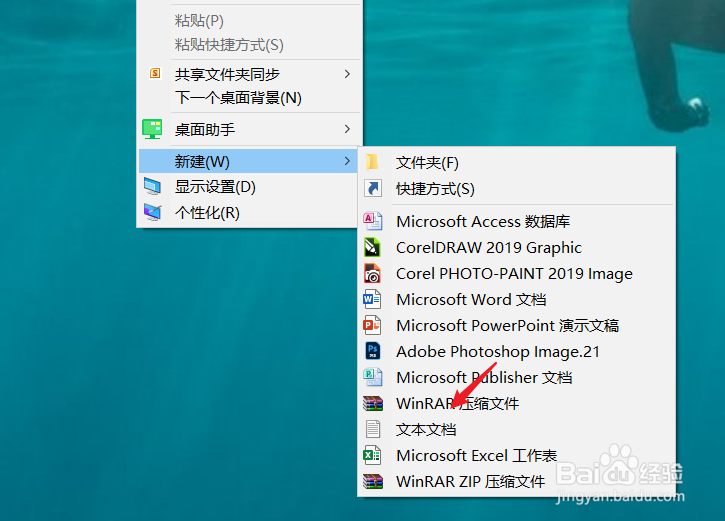Click the text document page icon
725x521 pixels.
pyautogui.click(x=373, y=429)
